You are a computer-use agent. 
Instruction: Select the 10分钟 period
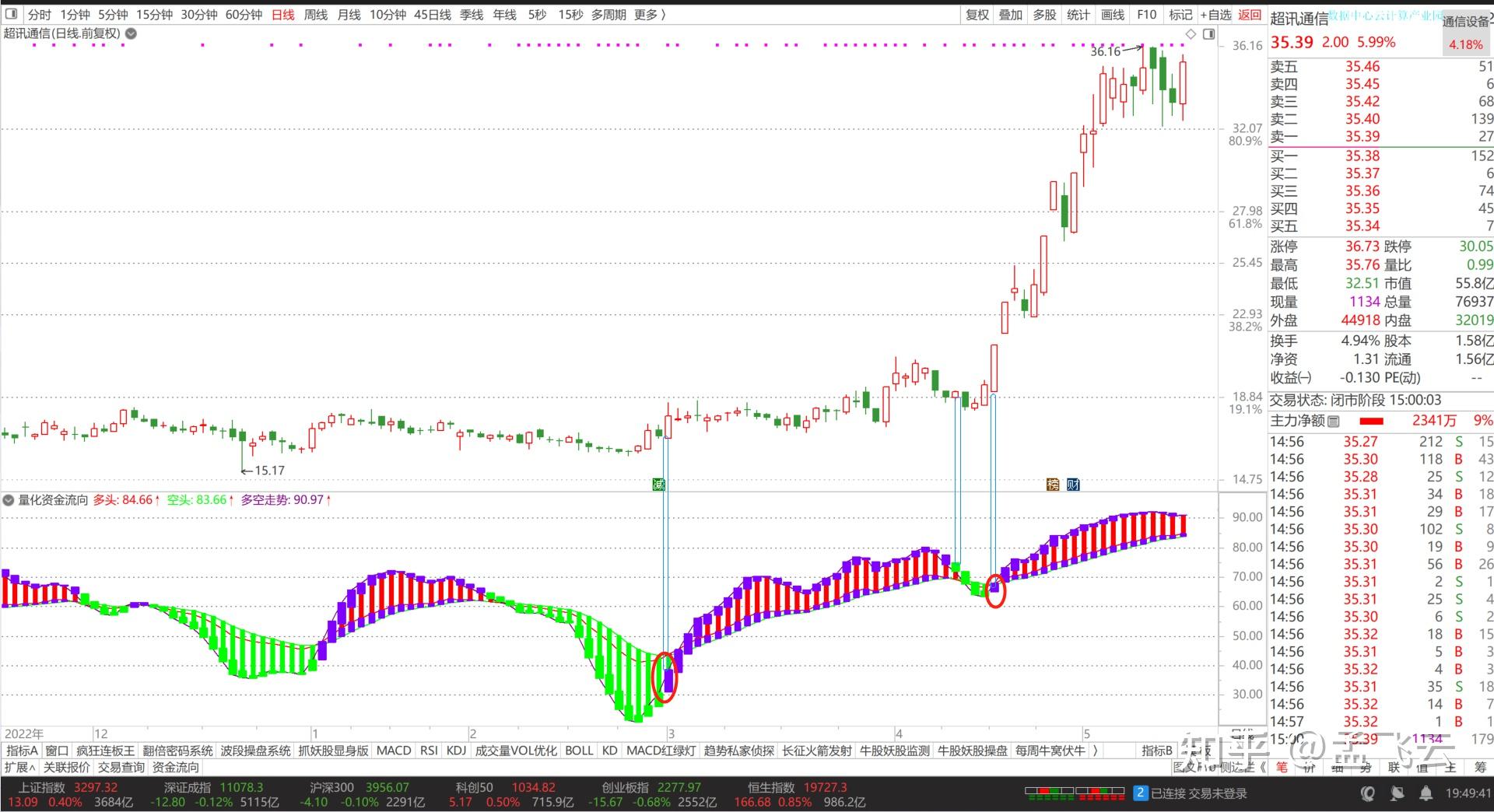point(388,15)
